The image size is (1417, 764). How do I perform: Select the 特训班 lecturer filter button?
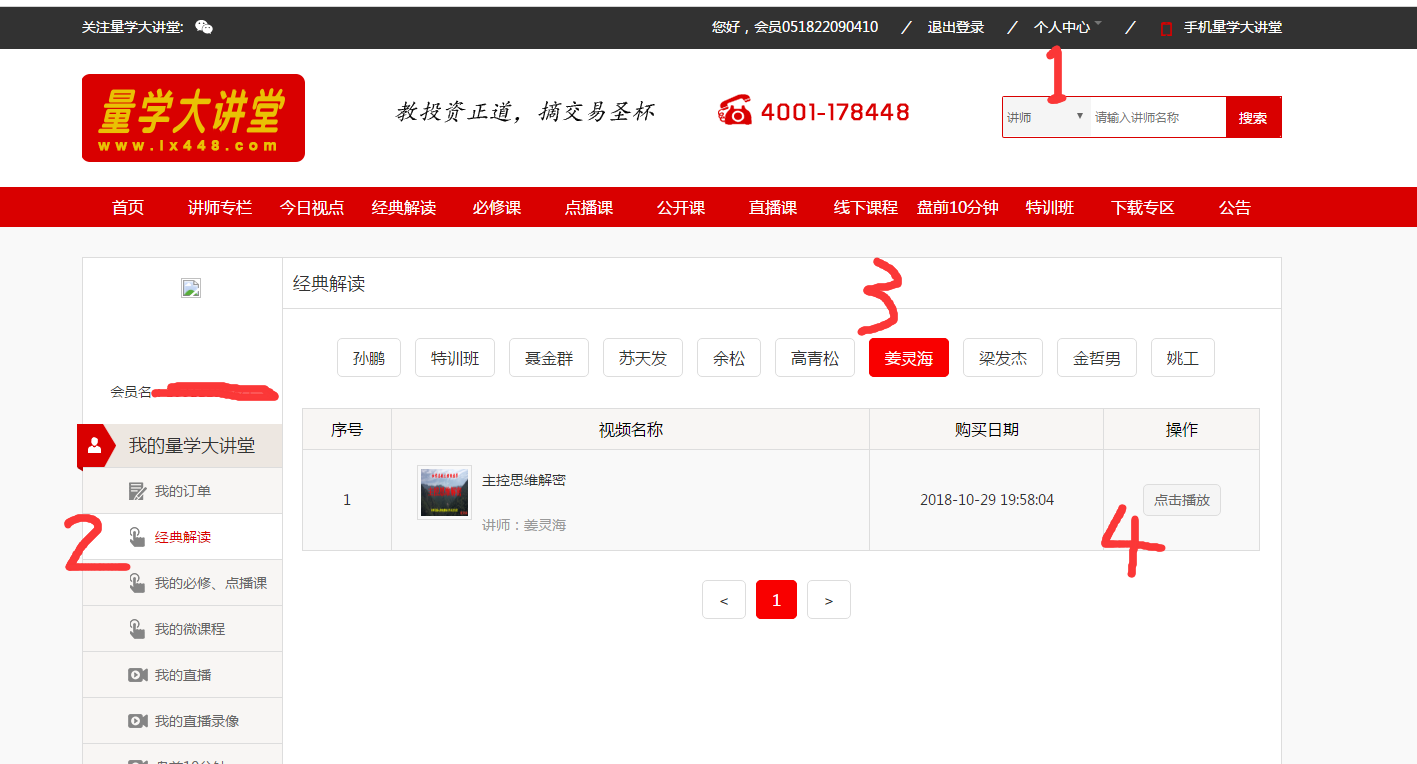[x=455, y=358]
